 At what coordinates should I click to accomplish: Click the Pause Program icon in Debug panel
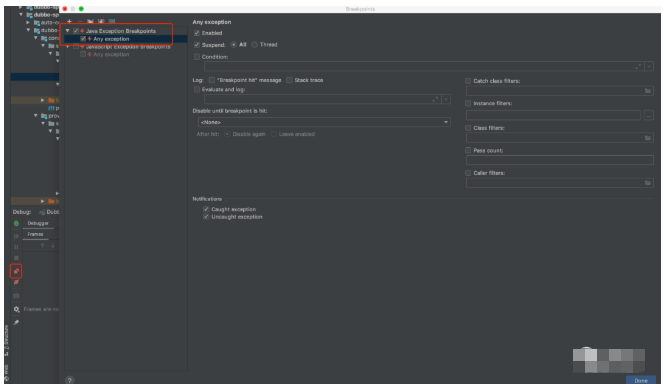[16, 247]
